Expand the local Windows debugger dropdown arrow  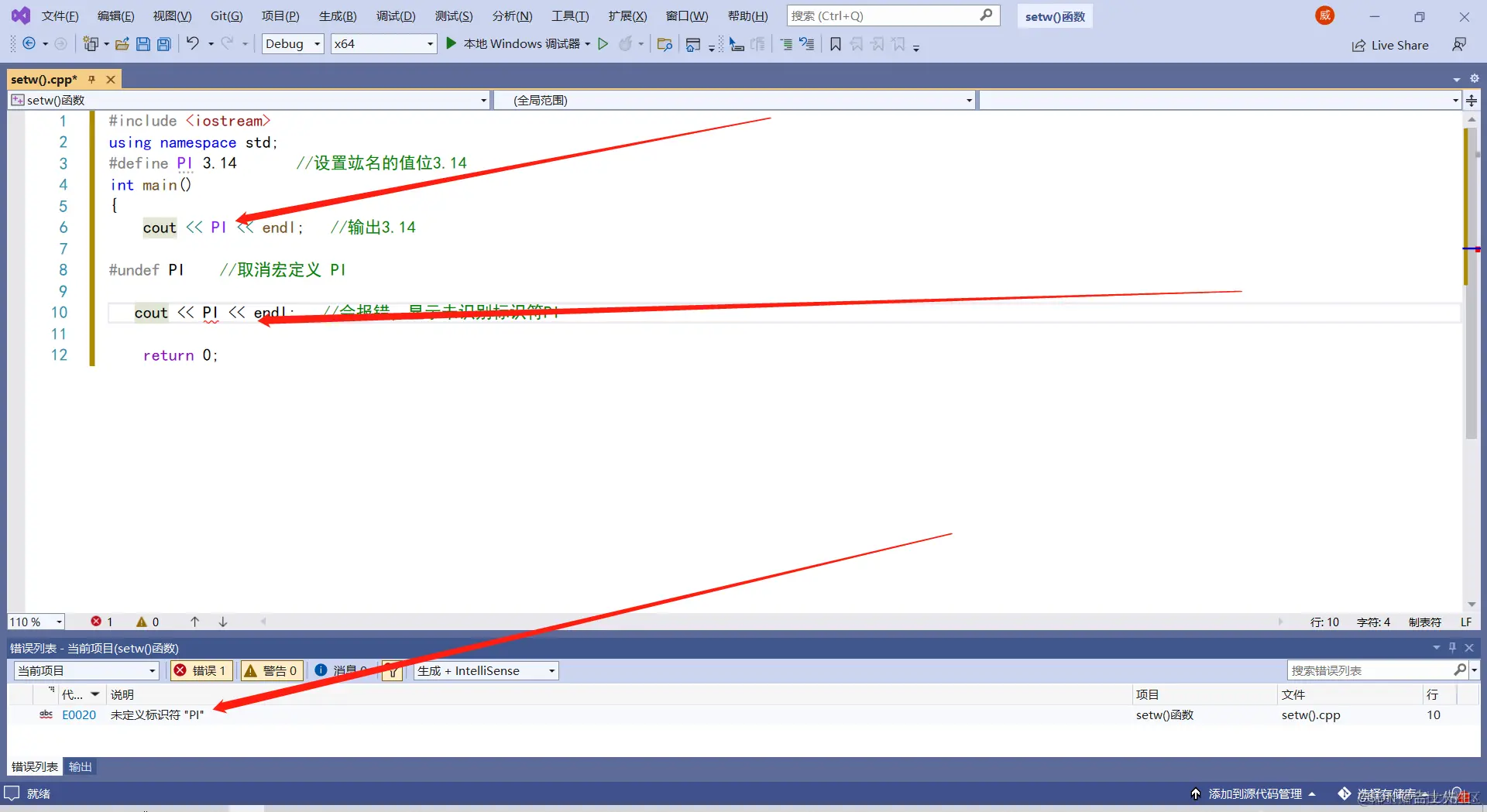coord(588,44)
